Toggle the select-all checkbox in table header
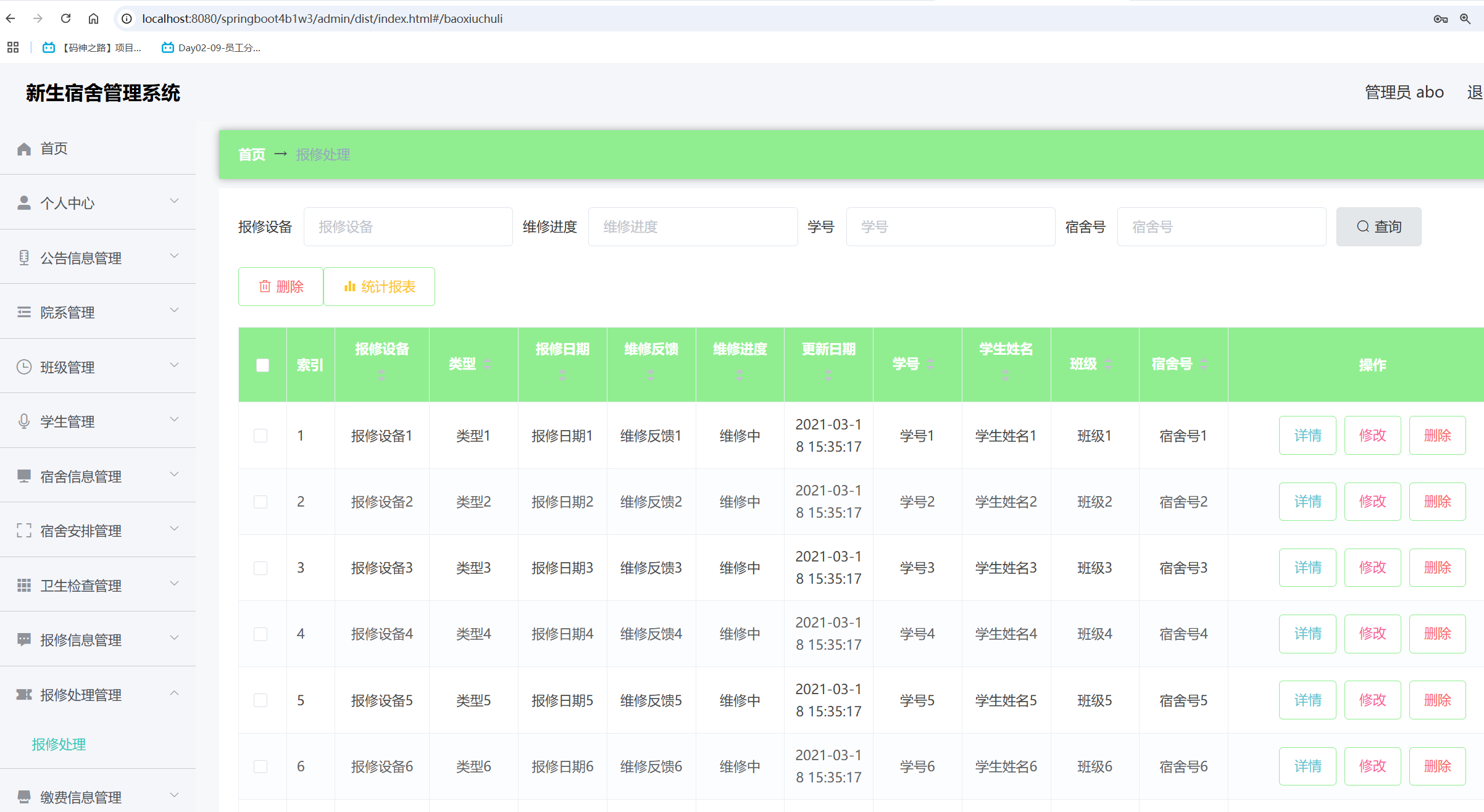 (262, 365)
